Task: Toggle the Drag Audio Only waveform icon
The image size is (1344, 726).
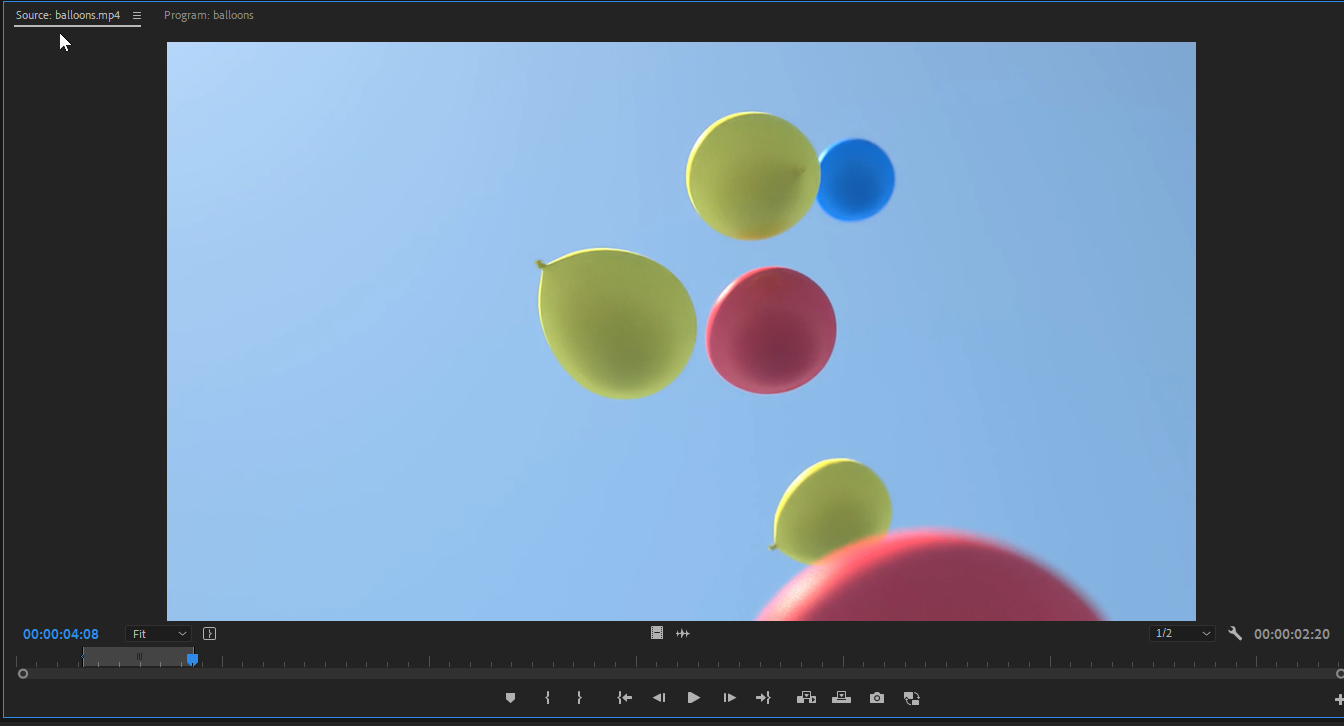Action: pos(683,633)
